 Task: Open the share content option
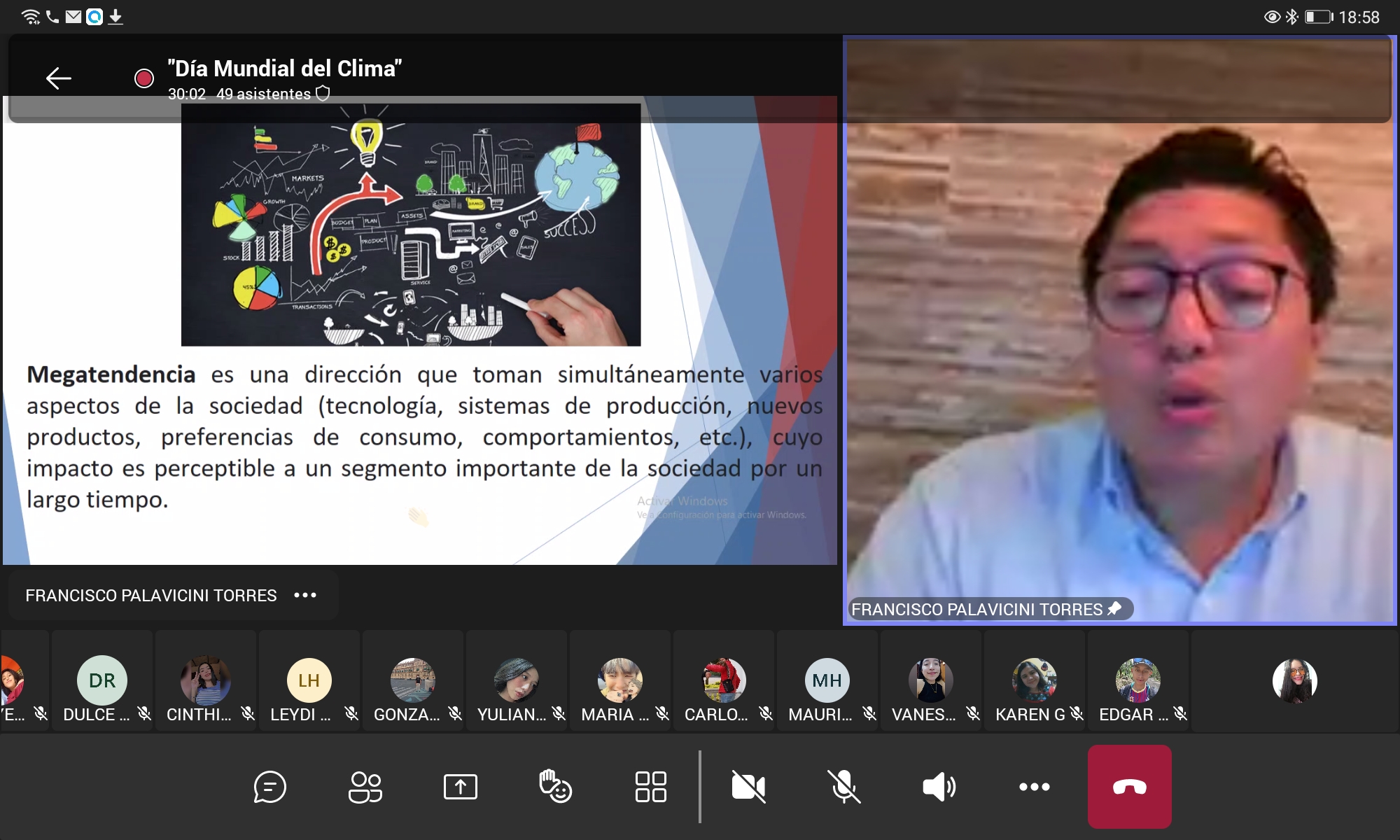[461, 787]
